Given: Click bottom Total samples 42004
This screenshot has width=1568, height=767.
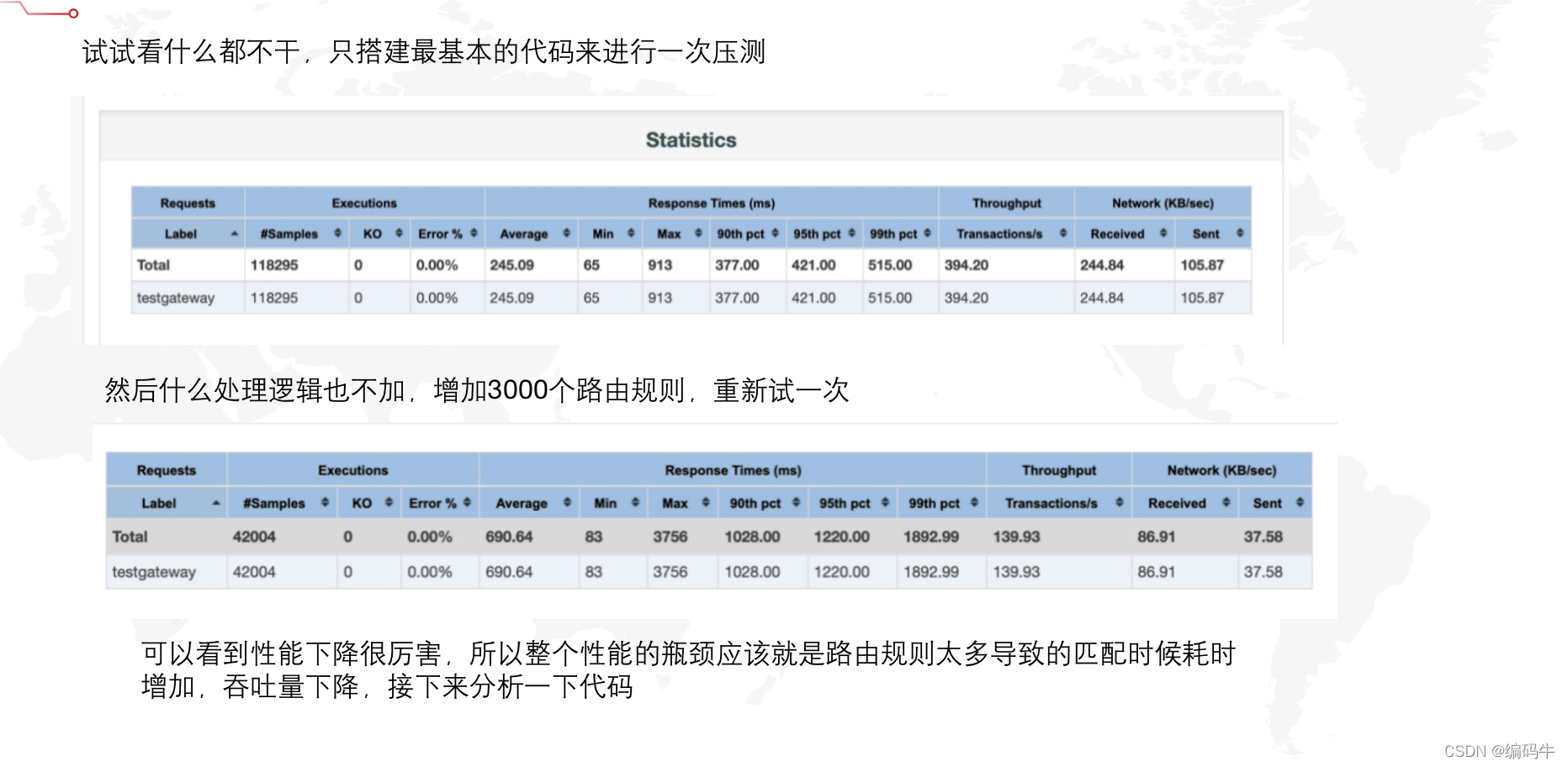Looking at the screenshot, I should click(254, 537).
